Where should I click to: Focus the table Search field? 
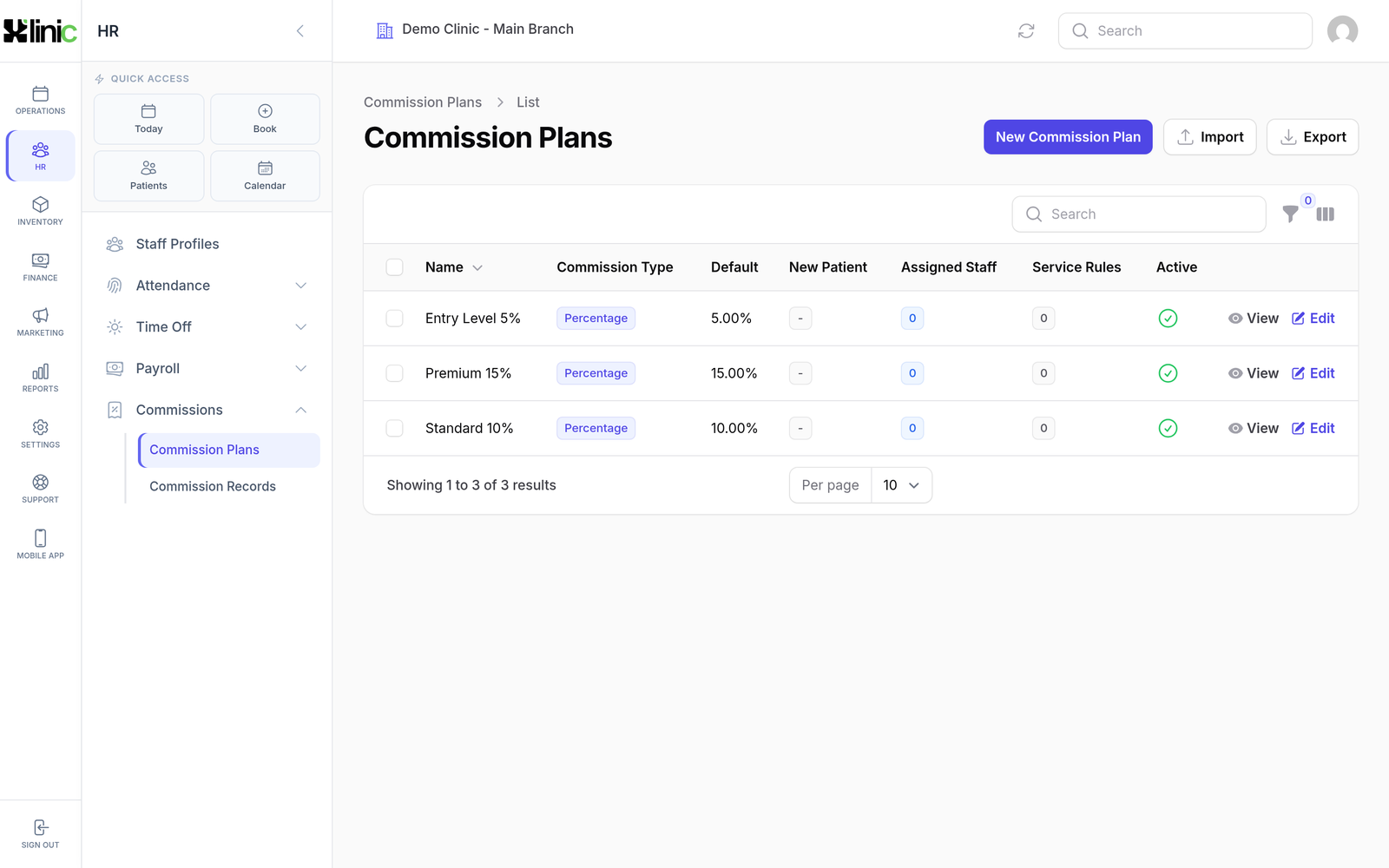click(1139, 214)
